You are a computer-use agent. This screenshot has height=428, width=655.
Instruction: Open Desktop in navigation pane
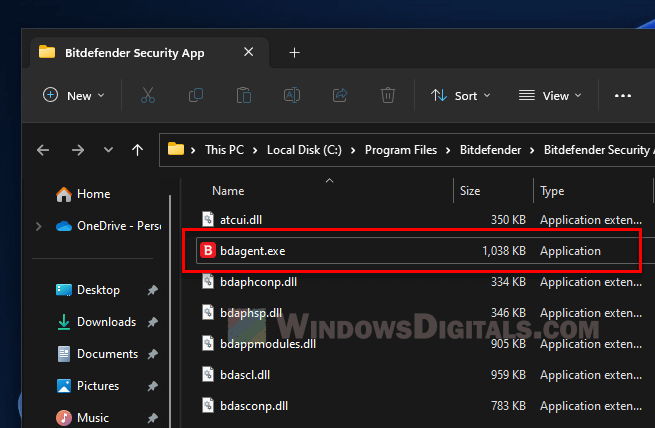88,290
